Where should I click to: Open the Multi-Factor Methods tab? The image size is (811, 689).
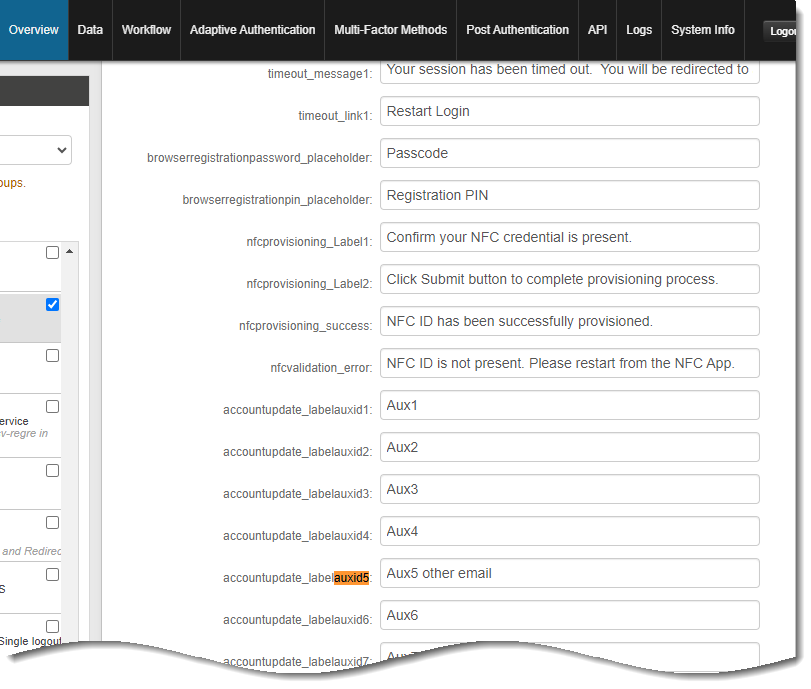[390, 30]
